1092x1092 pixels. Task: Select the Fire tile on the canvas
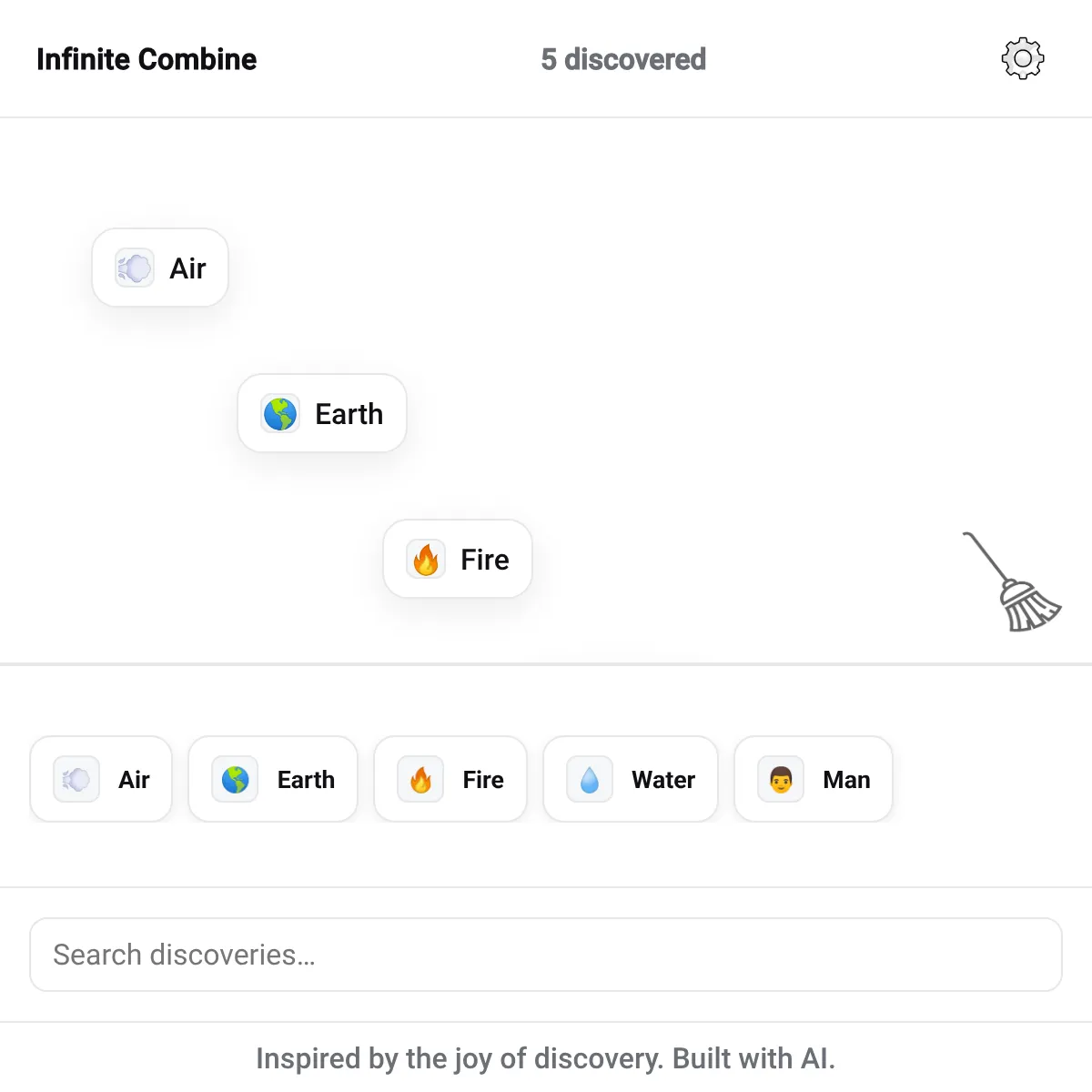pyautogui.click(x=458, y=559)
